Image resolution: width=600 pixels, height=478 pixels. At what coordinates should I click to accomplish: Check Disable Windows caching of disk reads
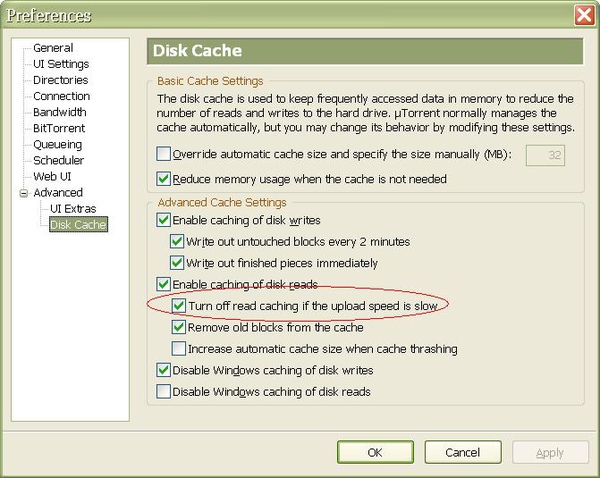tap(164, 392)
